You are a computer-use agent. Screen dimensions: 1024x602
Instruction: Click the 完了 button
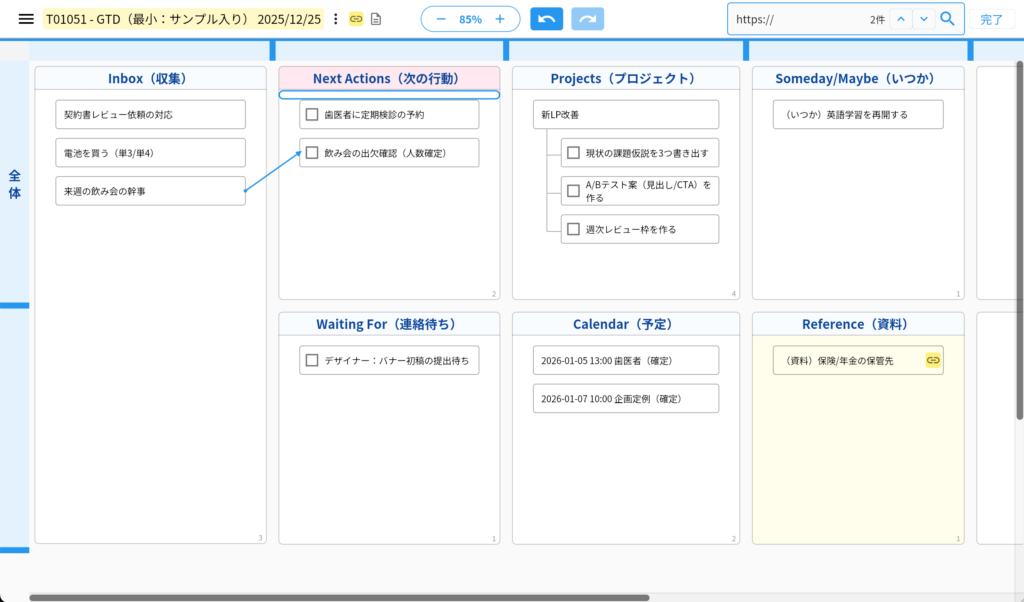point(991,19)
